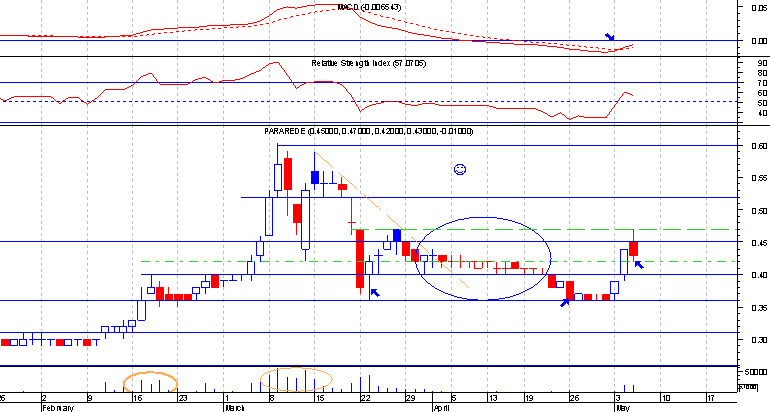Click the 60 level on the RSI scale
The height and width of the screenshot is (412, 770).
[x=762, y=93]
